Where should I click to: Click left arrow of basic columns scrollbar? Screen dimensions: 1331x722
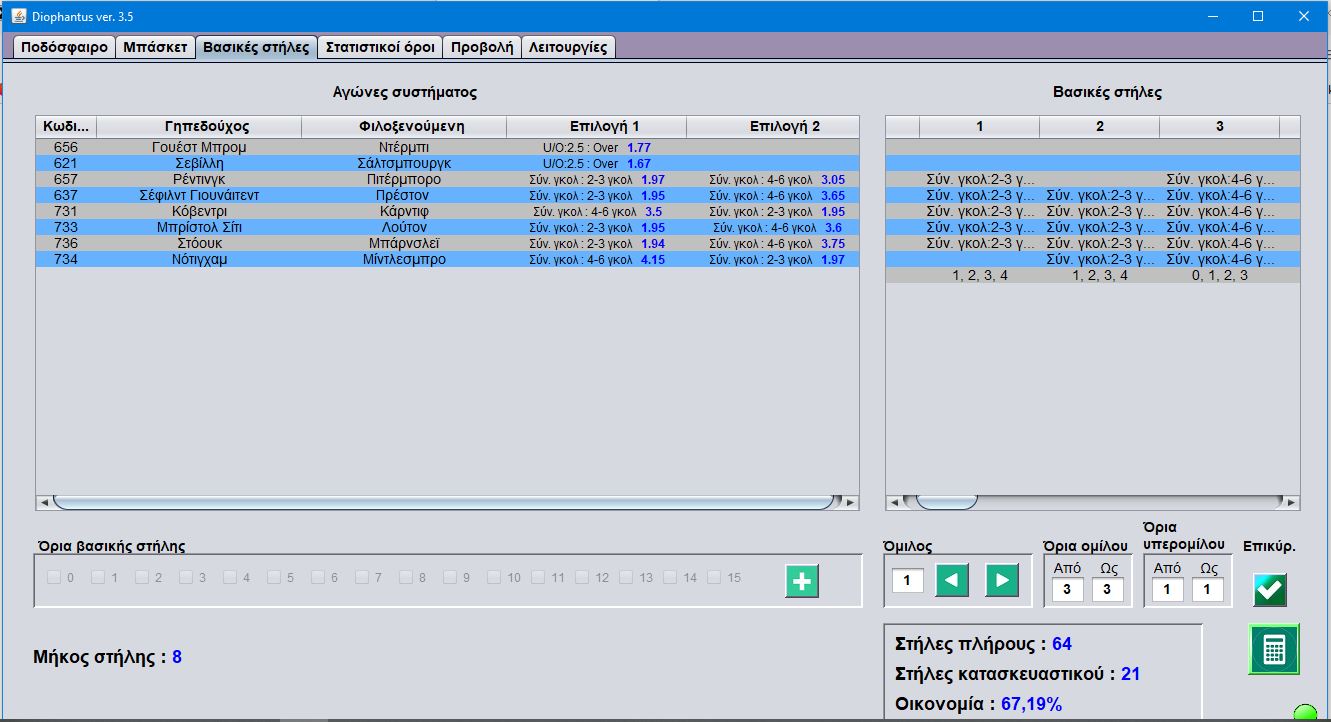[x=894, y=502]
